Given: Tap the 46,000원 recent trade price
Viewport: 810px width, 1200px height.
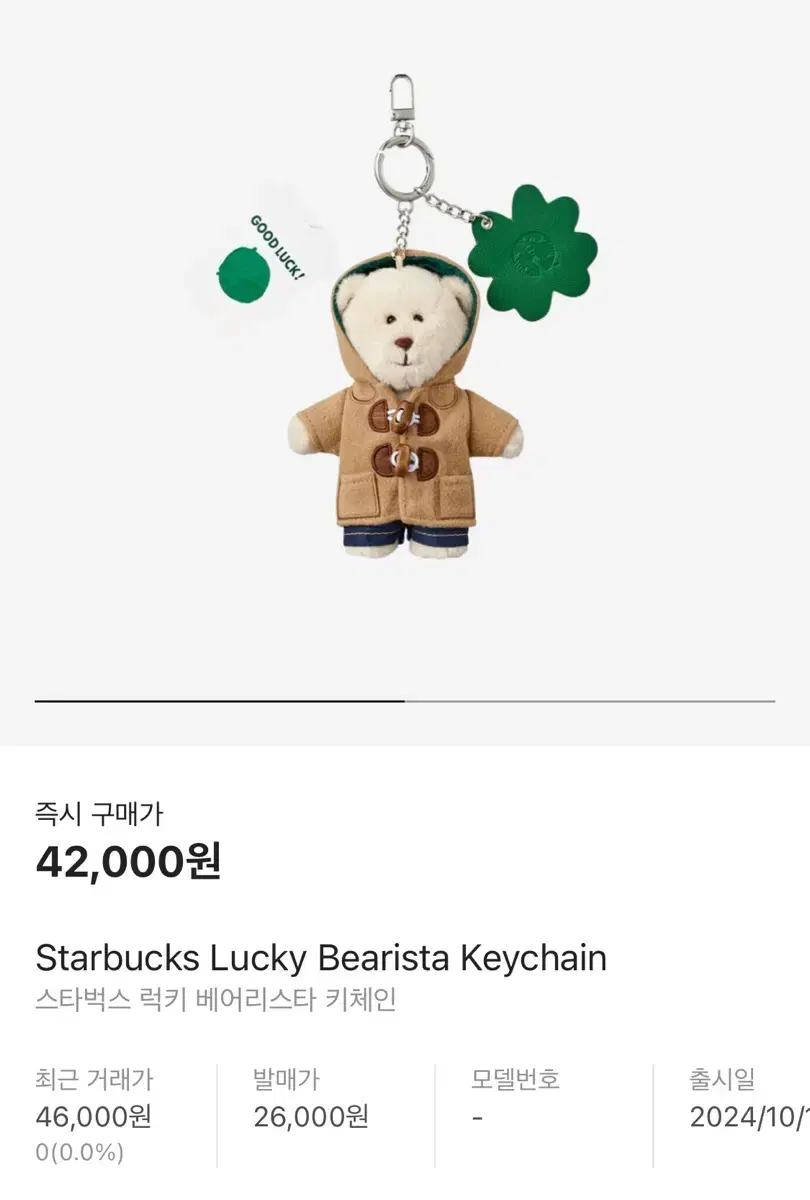Looking at the screenshot, I should [x=93, y=1116].
